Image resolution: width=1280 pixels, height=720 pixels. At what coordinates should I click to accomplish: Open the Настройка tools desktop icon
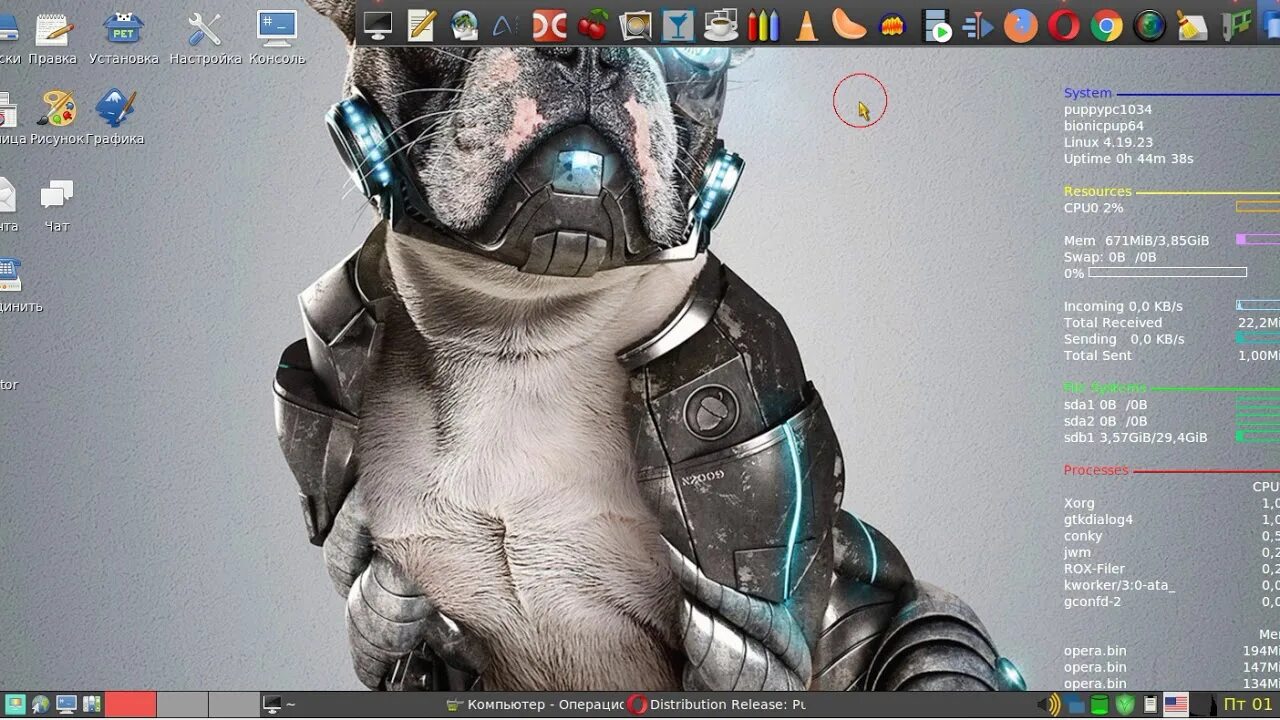coord(205,39)
